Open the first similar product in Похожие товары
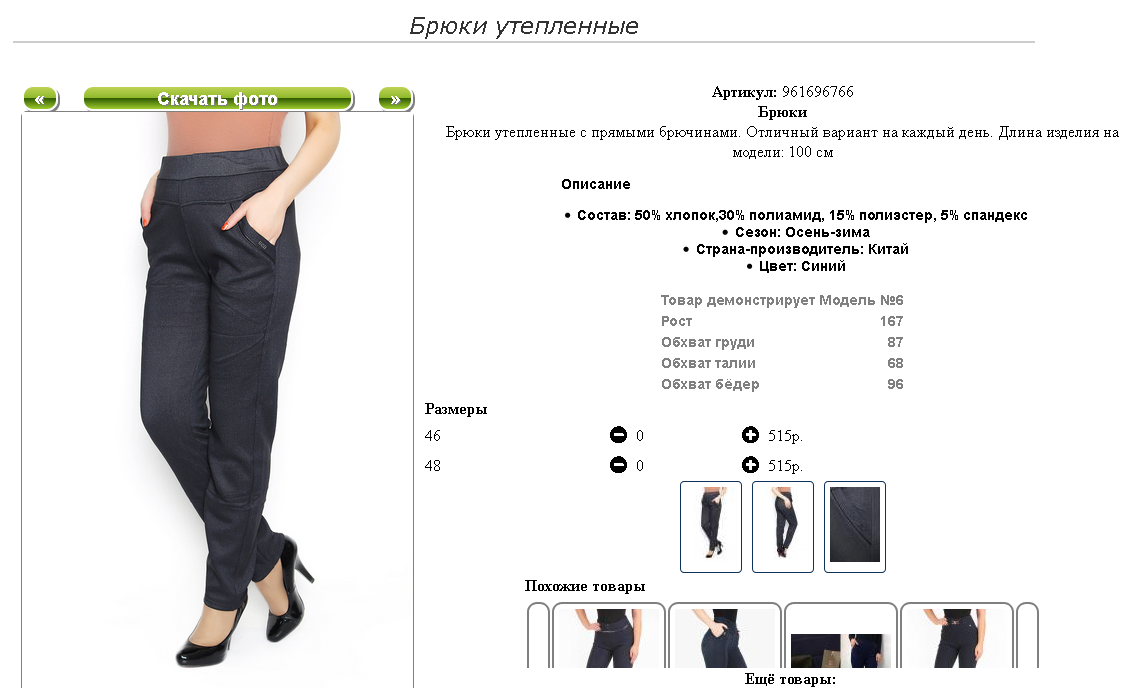Screen dimensions: 1134x688 point(608,635)
